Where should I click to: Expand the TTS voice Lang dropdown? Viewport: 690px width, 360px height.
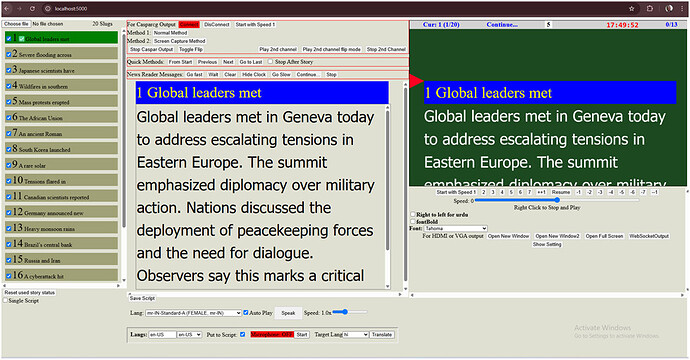[x=193, y=313]
